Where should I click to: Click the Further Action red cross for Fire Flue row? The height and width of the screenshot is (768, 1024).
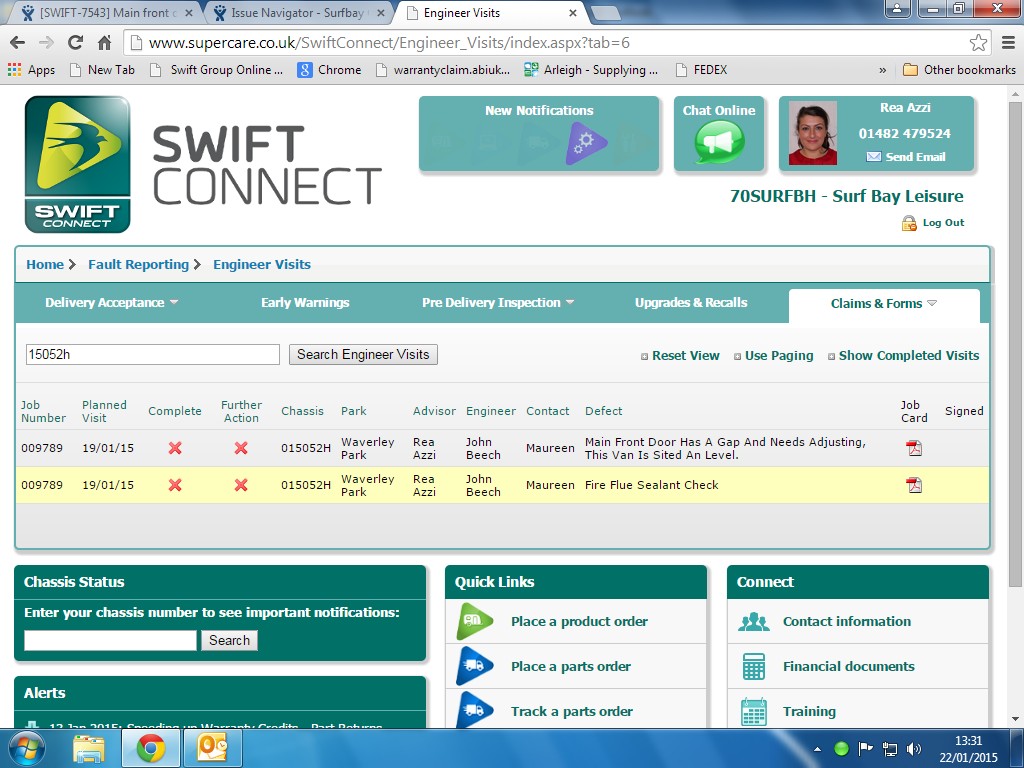pyautogui.click(x=241, y=485)
